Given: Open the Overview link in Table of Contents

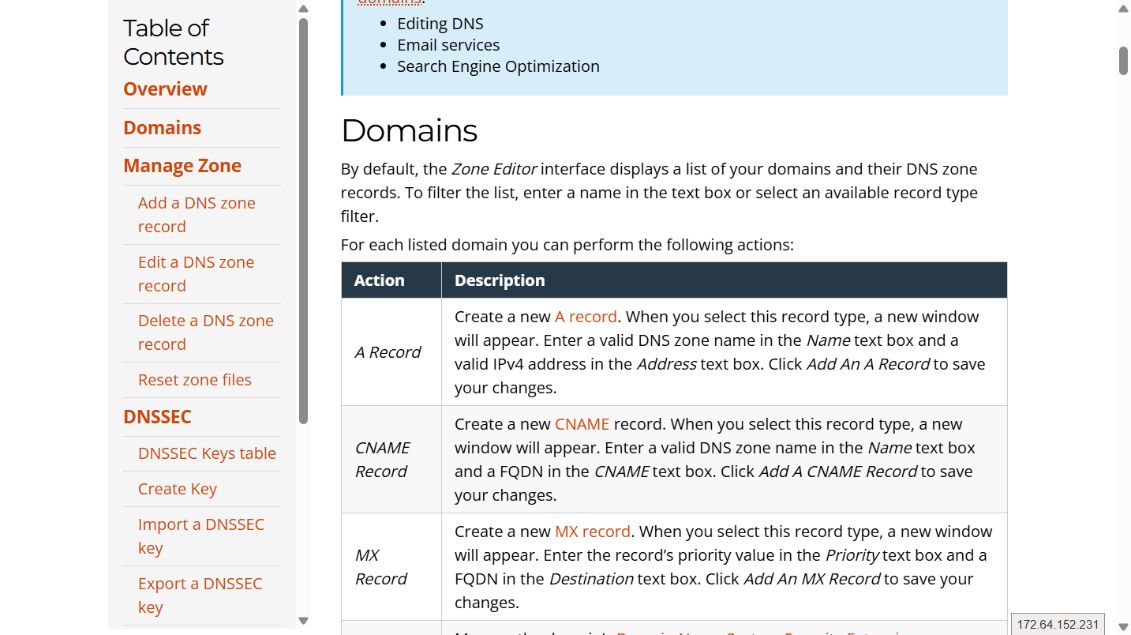Looking at the screenshot, I should [x=165, y=89].
